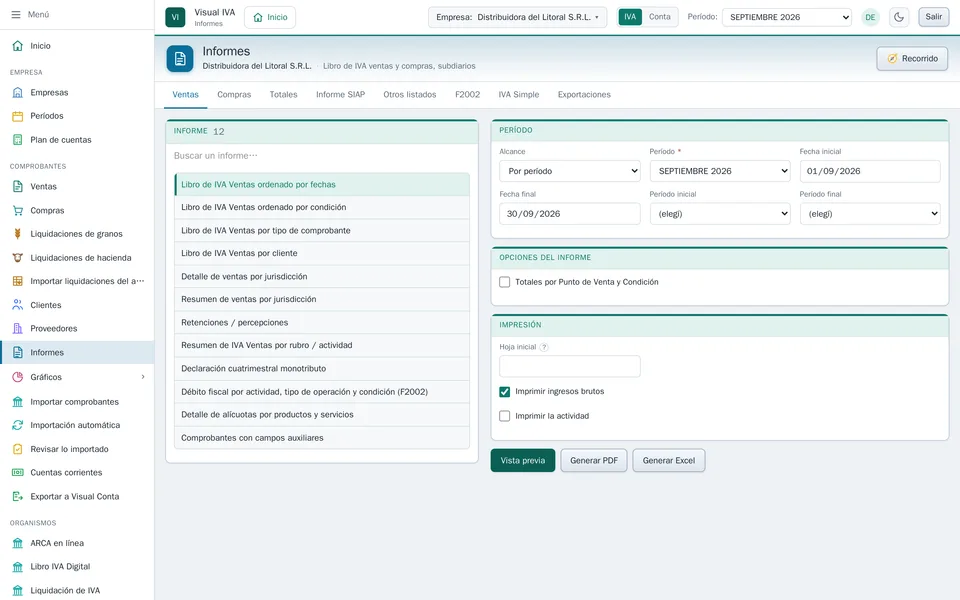This screenshot has width=960, height=600.
Task: Click the Proveedores building icon
Action: (x=18, y=329)
